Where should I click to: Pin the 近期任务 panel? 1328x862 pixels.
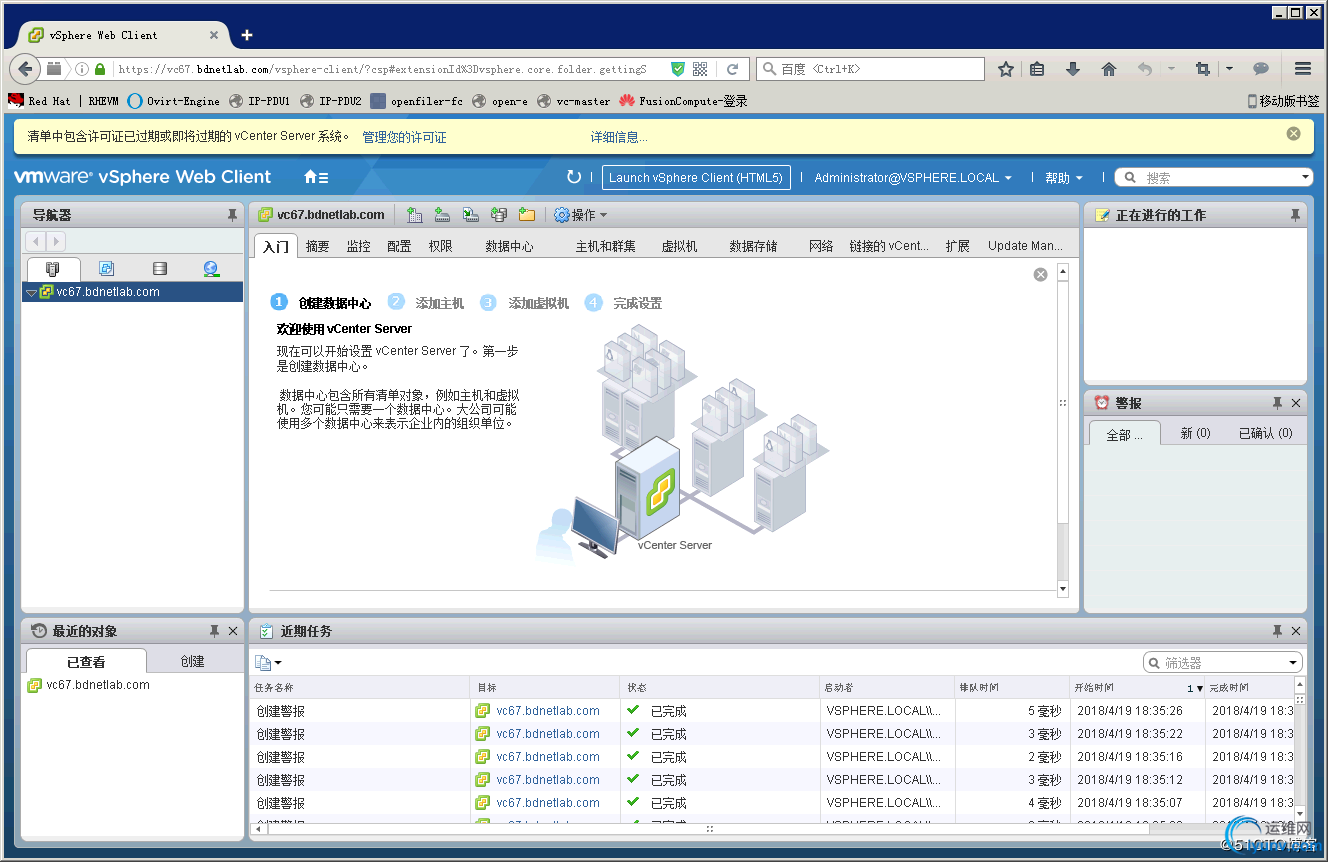1276,631
